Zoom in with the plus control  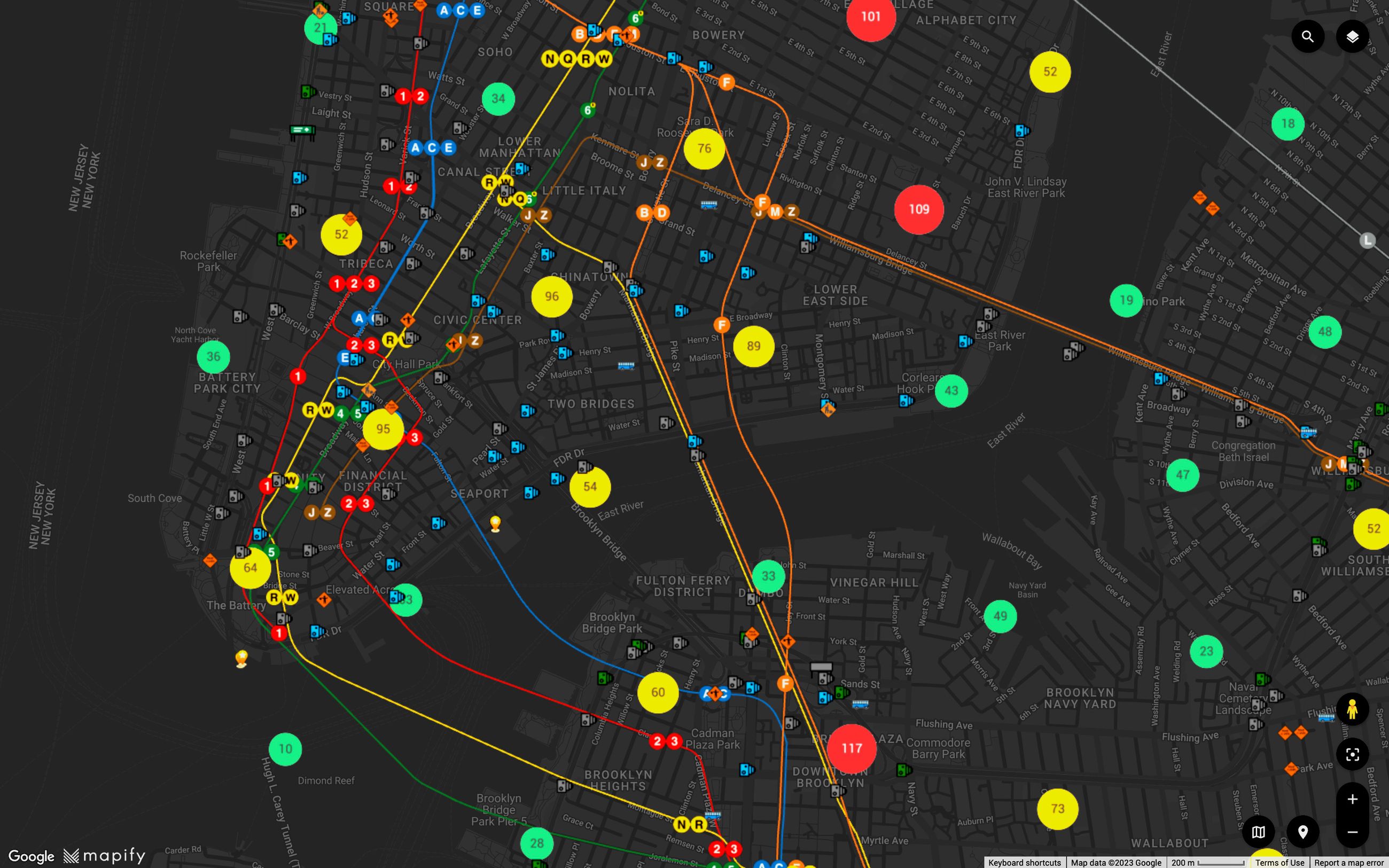coord(1352,799)
